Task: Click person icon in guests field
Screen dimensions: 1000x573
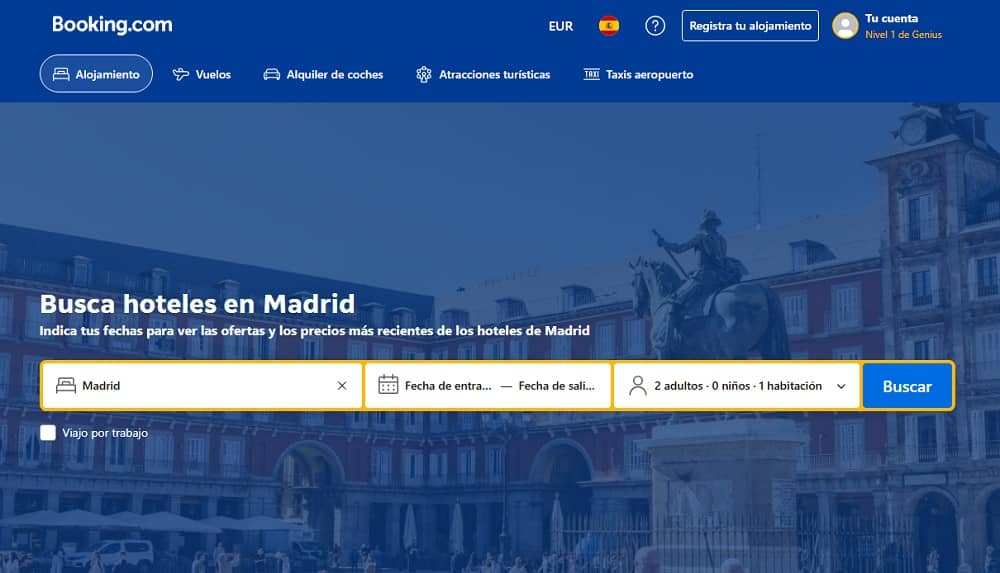Action: tap(638, 385)
